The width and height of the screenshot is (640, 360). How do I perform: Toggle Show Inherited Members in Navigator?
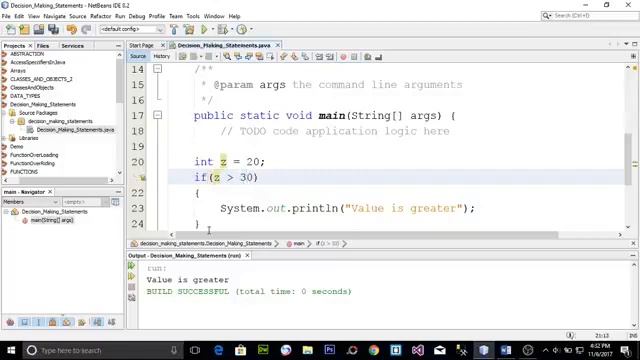(x=10, y=322)
